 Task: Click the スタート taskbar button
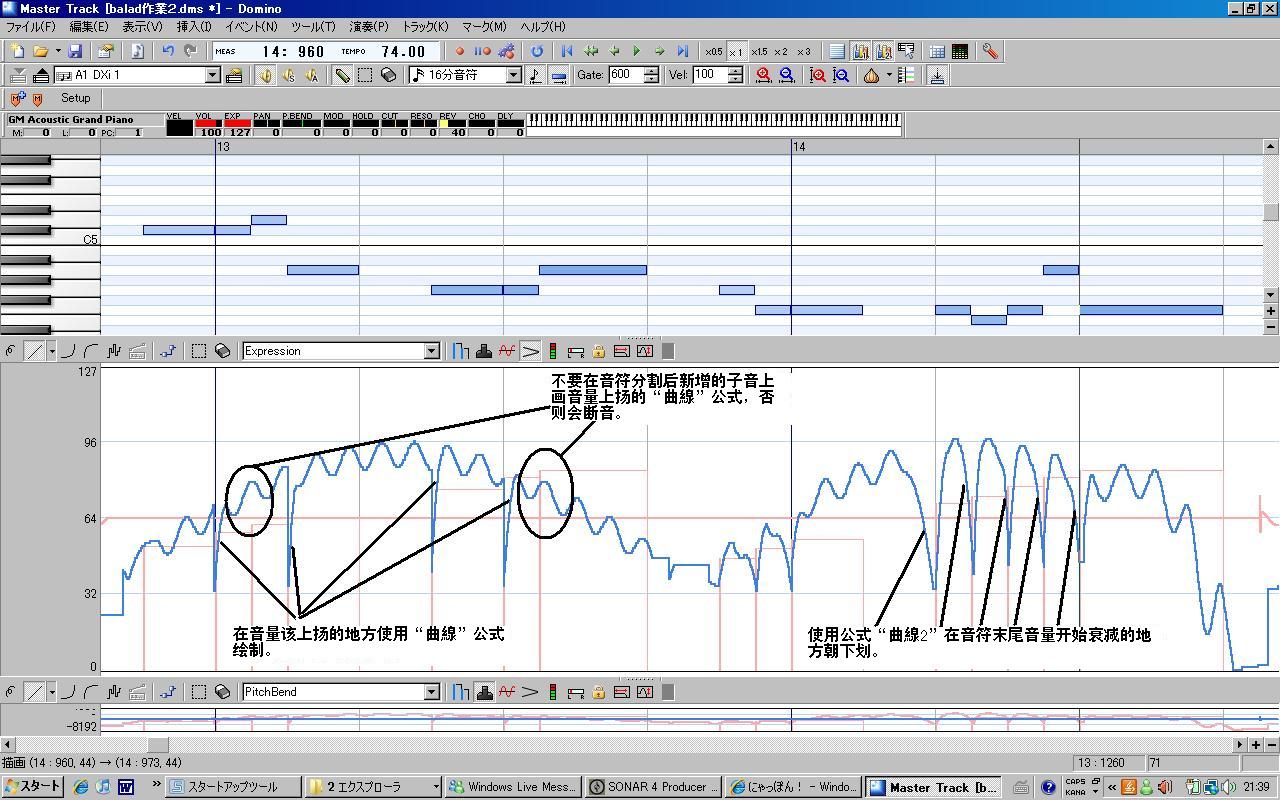(33, 787)
